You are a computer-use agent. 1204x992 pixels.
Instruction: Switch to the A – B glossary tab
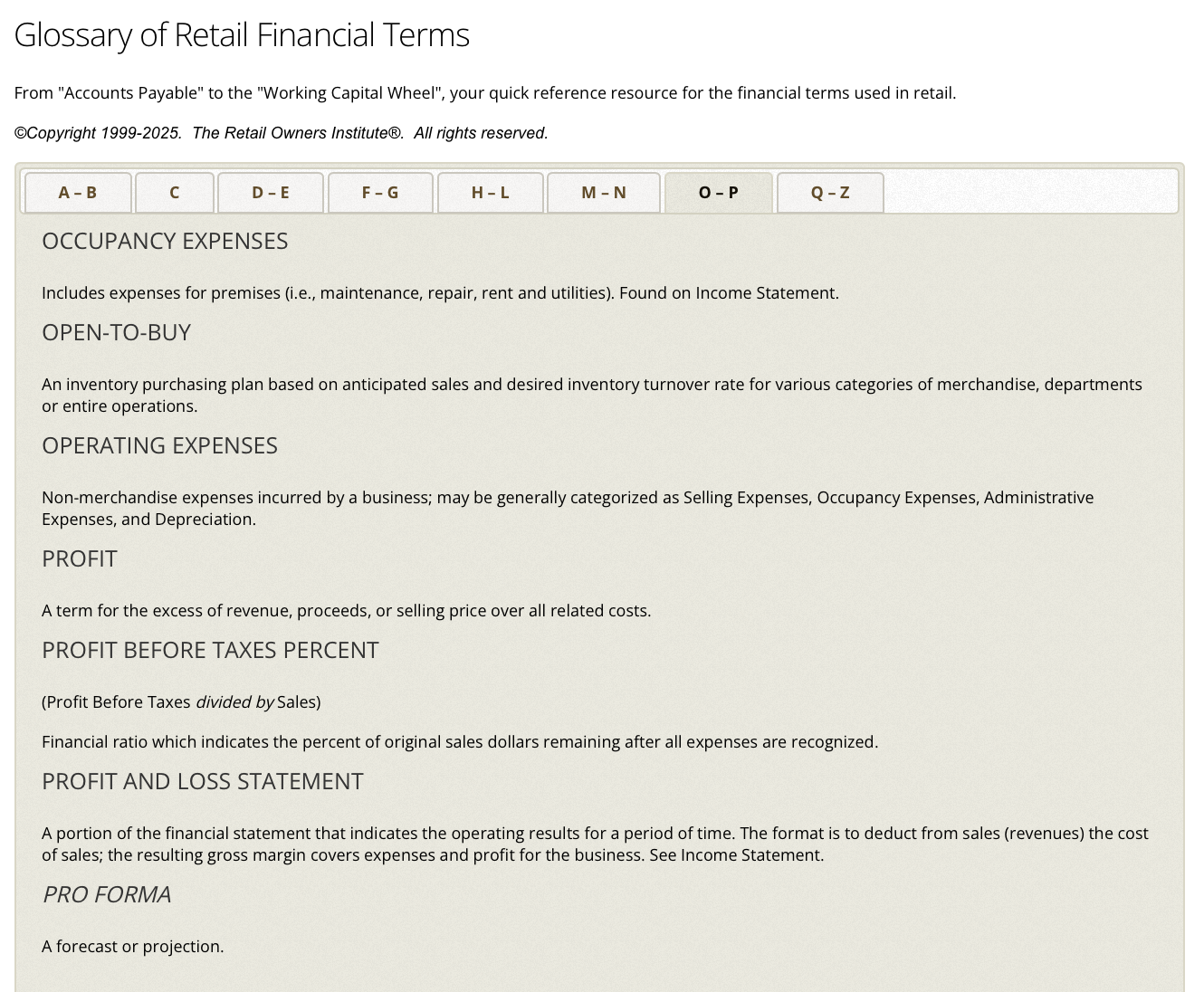pos(78,193)
